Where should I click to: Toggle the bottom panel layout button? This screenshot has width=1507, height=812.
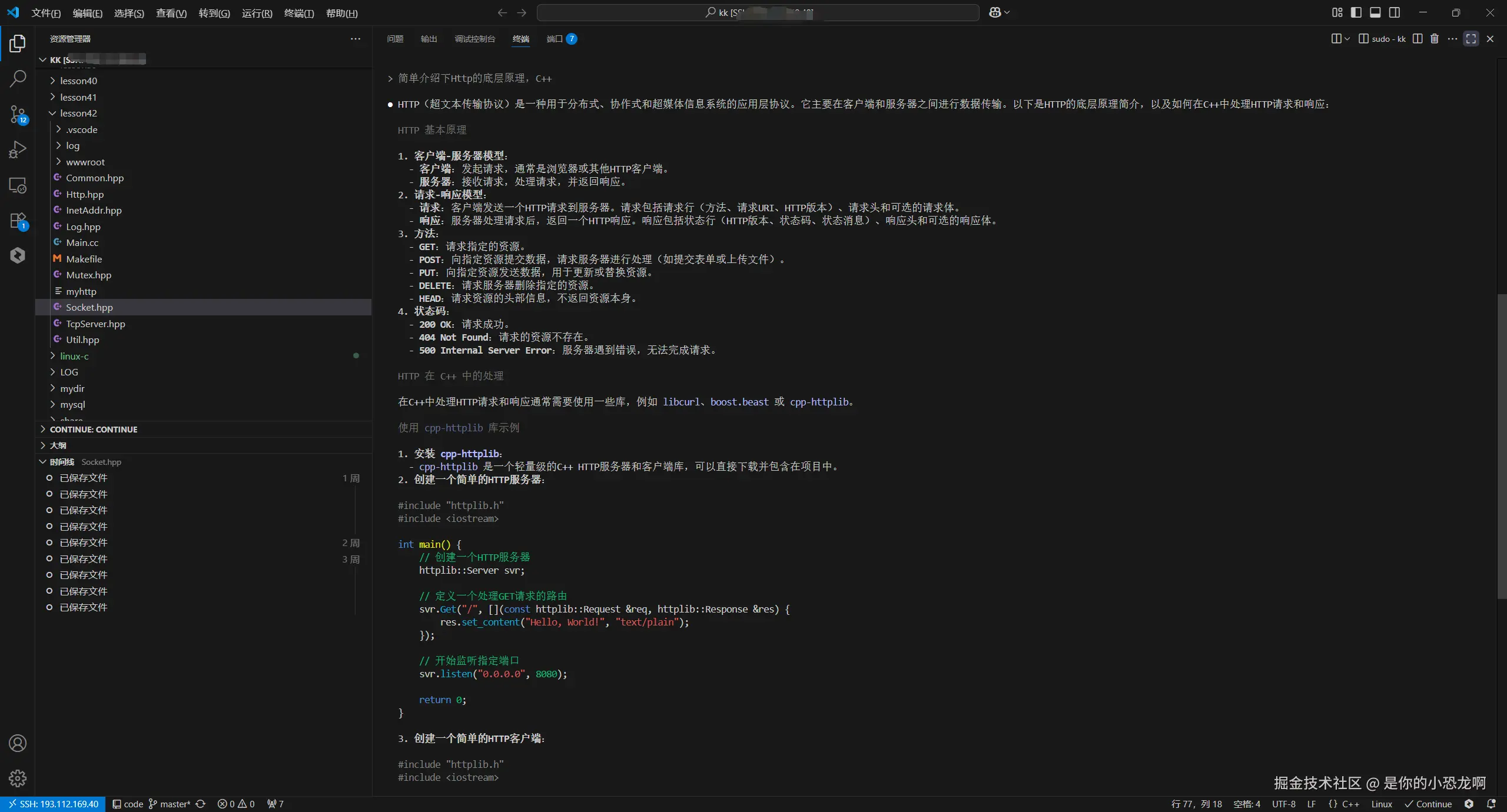pyautogui.click(x=1375, y=12)
